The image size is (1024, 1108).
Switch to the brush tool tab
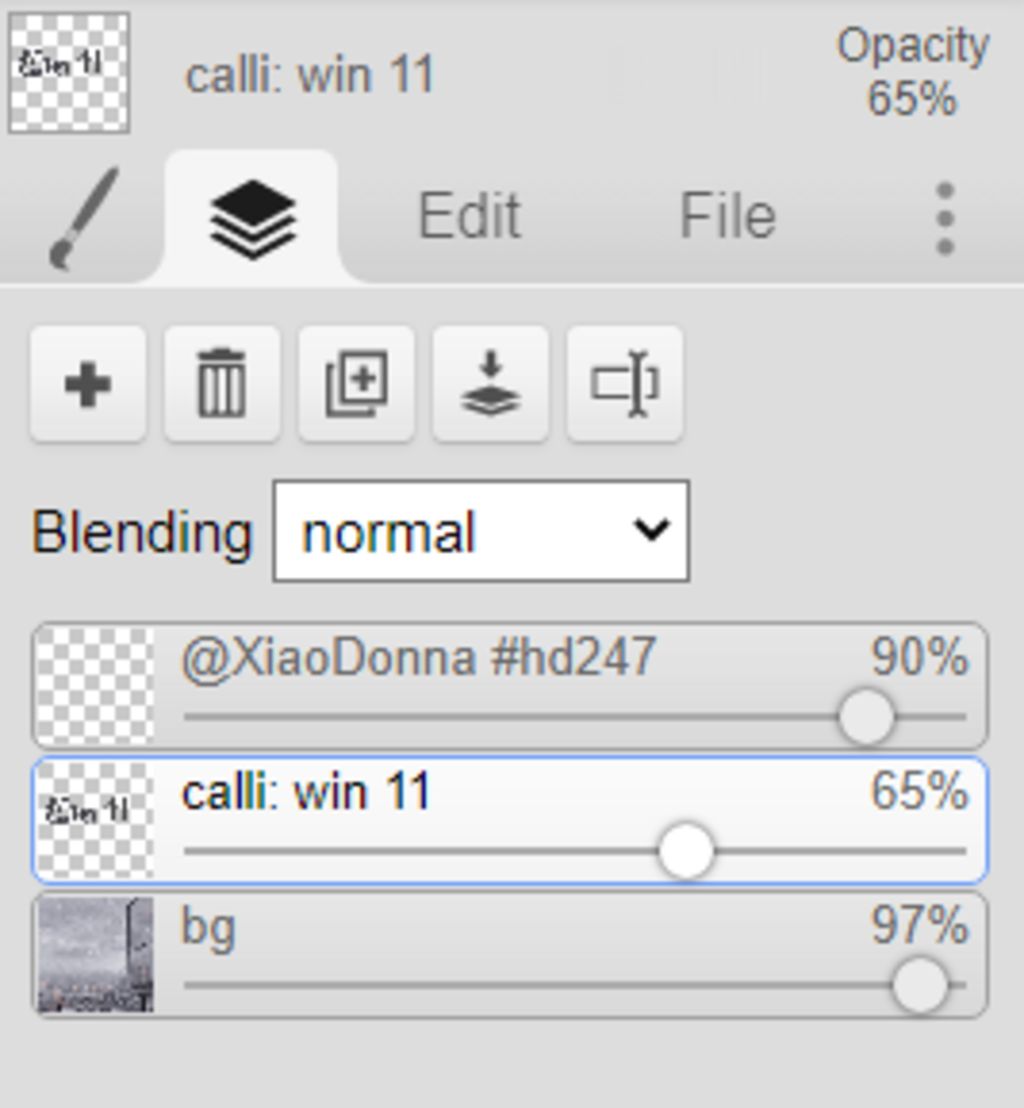pos(83,217)
